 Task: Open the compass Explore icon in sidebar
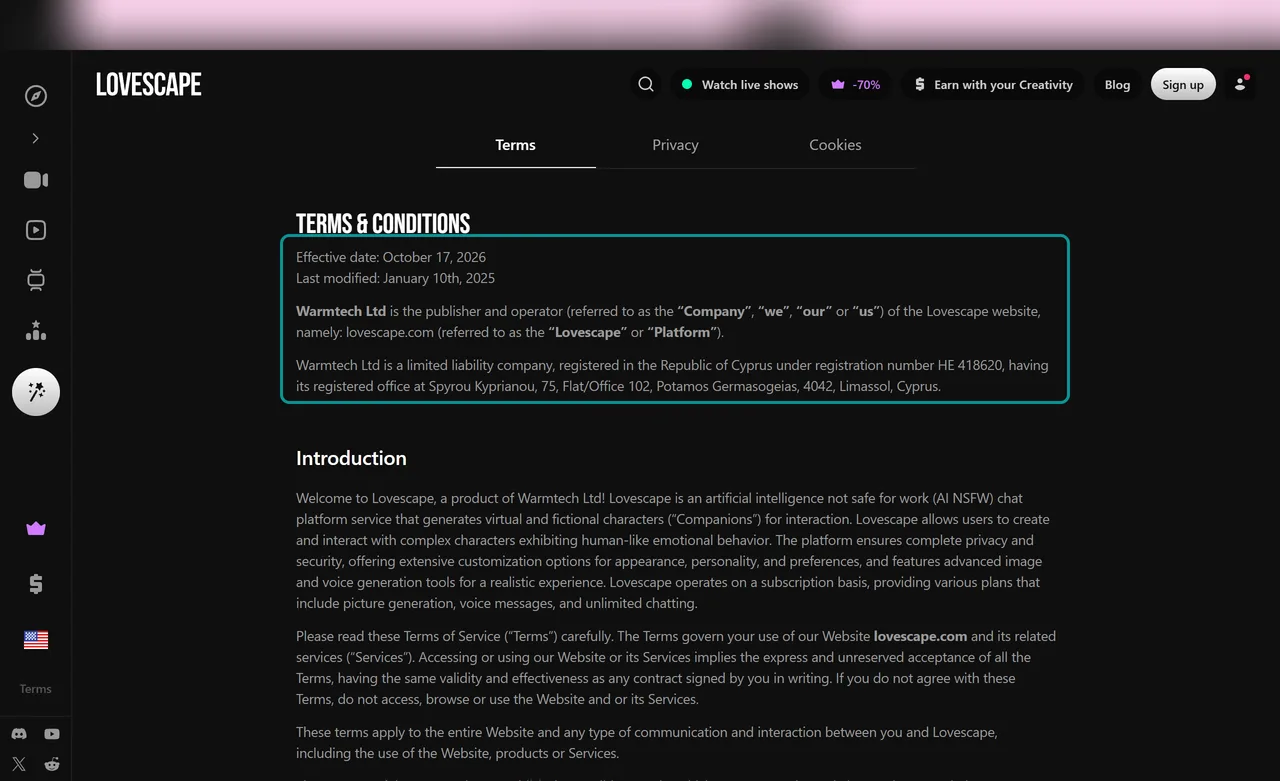(x=36, y=96)
